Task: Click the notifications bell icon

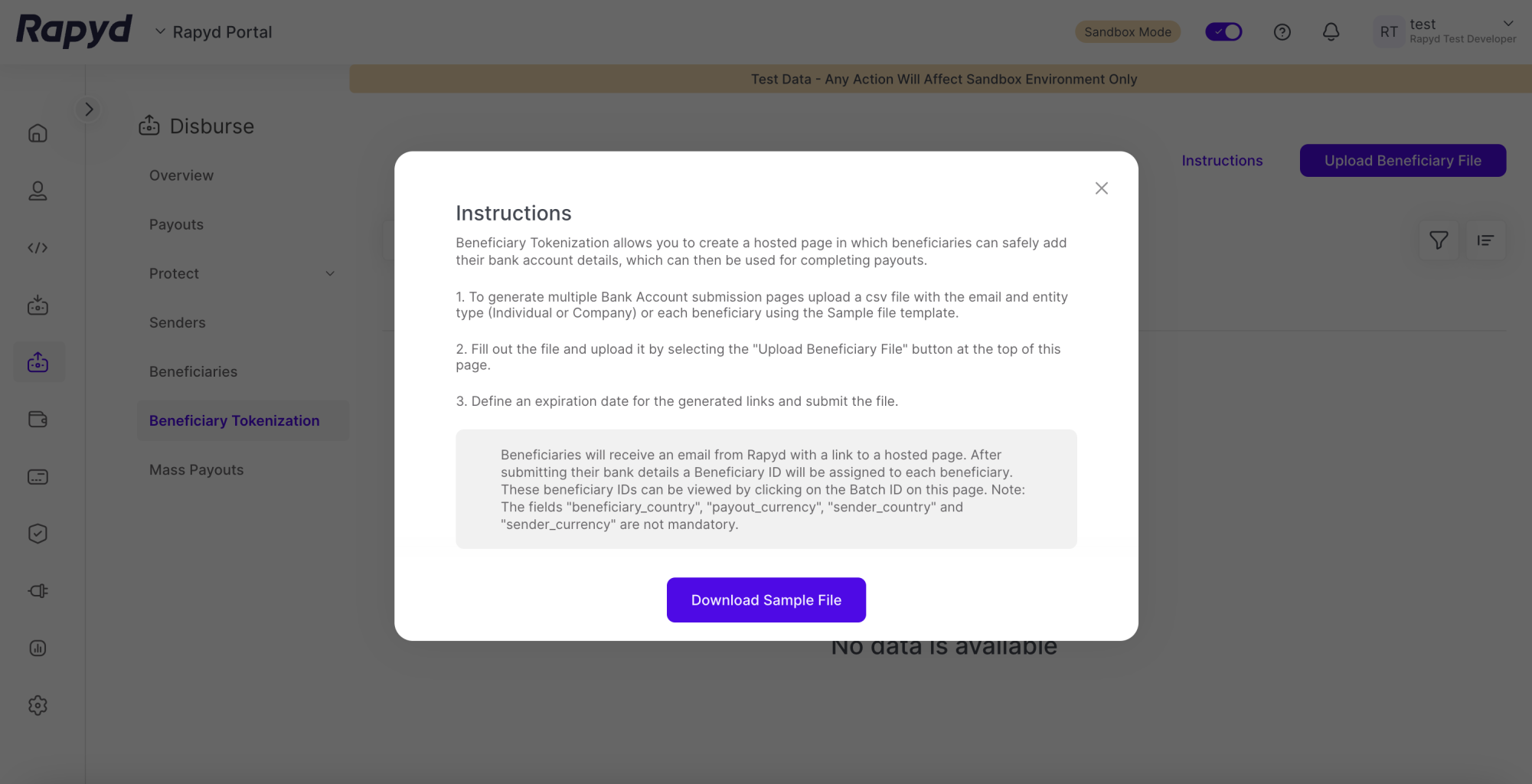Action: coord(1331,32)
